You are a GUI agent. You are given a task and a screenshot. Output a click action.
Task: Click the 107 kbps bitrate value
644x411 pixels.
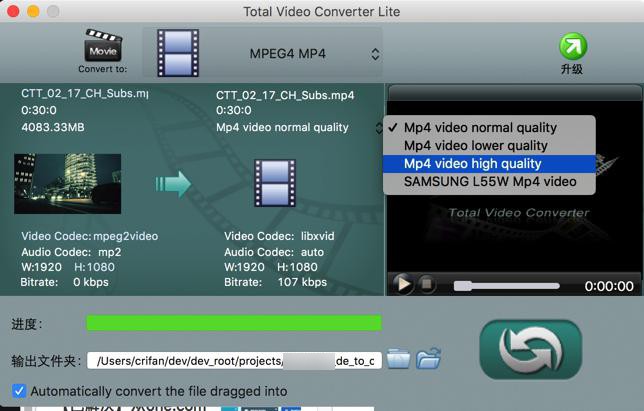click(x=302, y=282)
